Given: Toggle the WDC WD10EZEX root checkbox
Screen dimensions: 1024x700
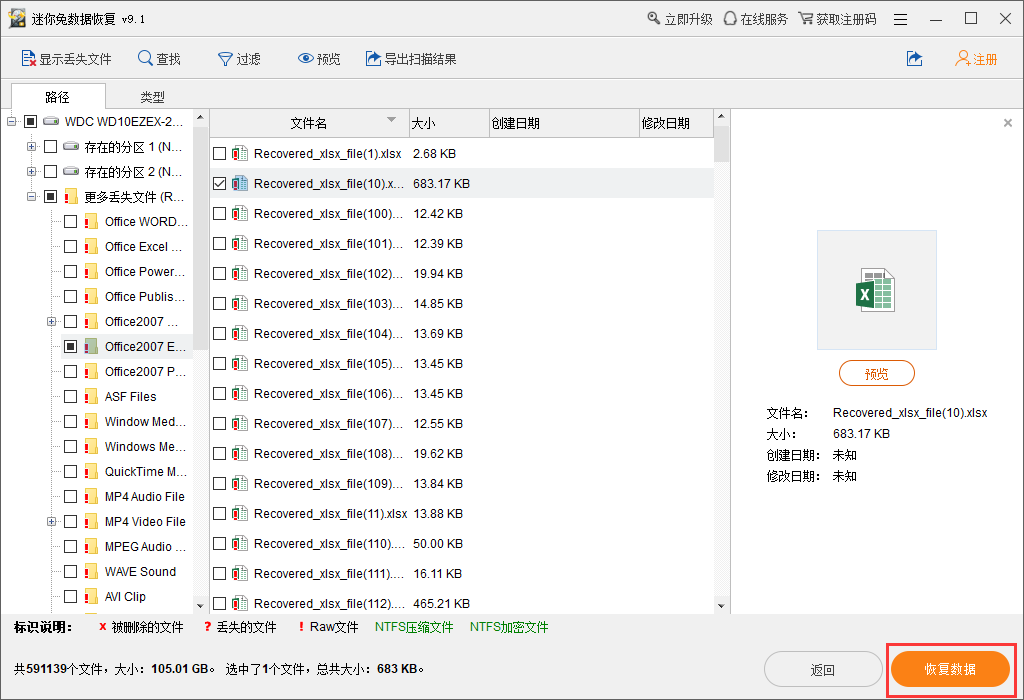Looking at the screenshot, I should tap(30, 121).
